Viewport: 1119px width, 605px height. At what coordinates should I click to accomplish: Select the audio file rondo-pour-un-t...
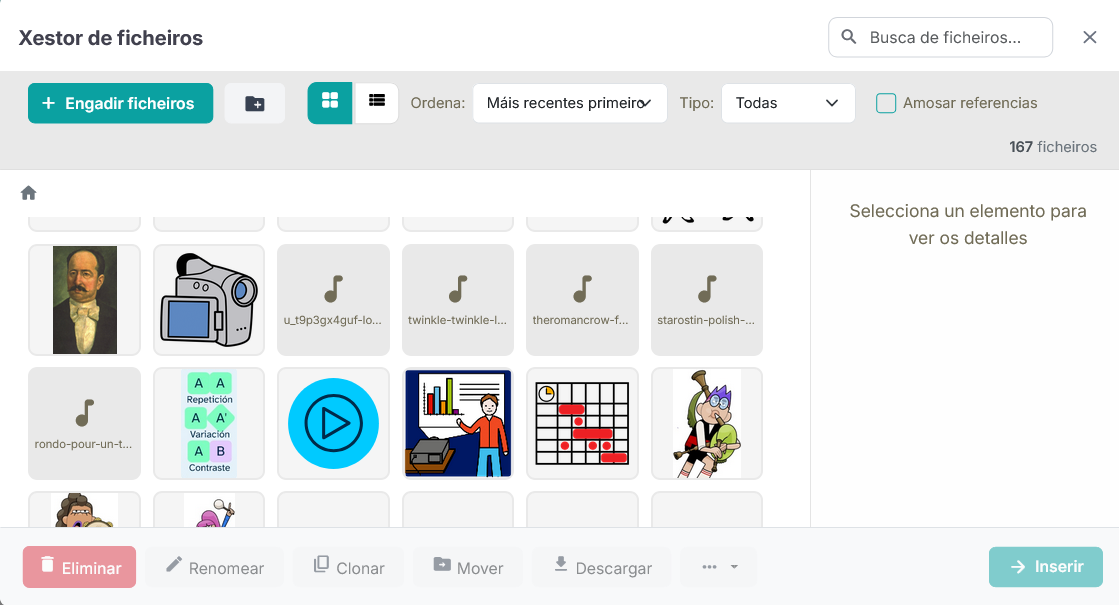point(84,423)
